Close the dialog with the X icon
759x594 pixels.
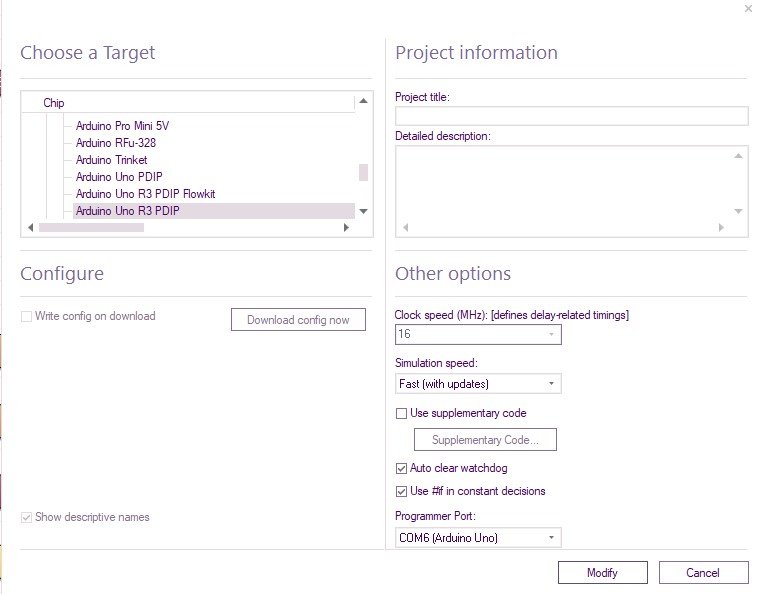coord(748,9)
